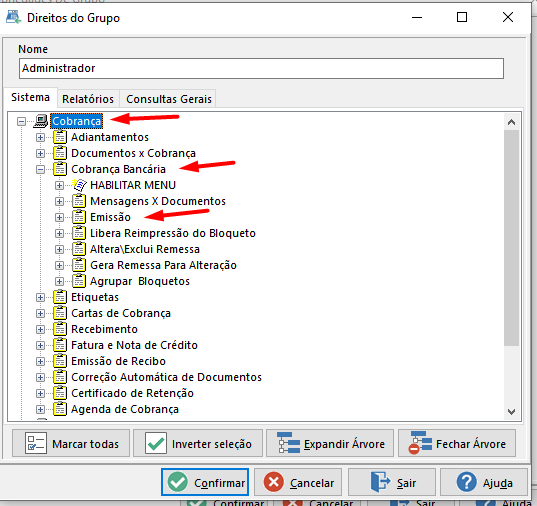Click the notepad icon next to Cartas de Cobrança
537x506 pixels.
pyautogui.click(x=60, y=313)
